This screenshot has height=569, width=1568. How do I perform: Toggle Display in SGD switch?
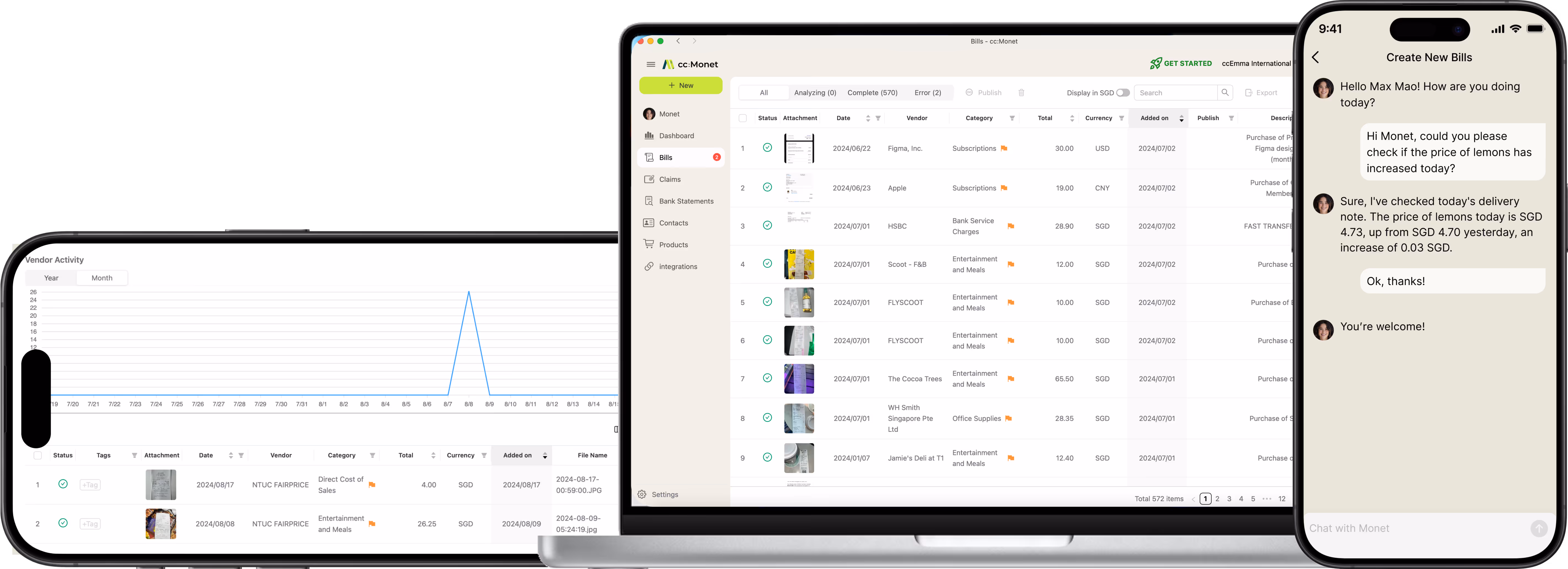(1123, 93)
